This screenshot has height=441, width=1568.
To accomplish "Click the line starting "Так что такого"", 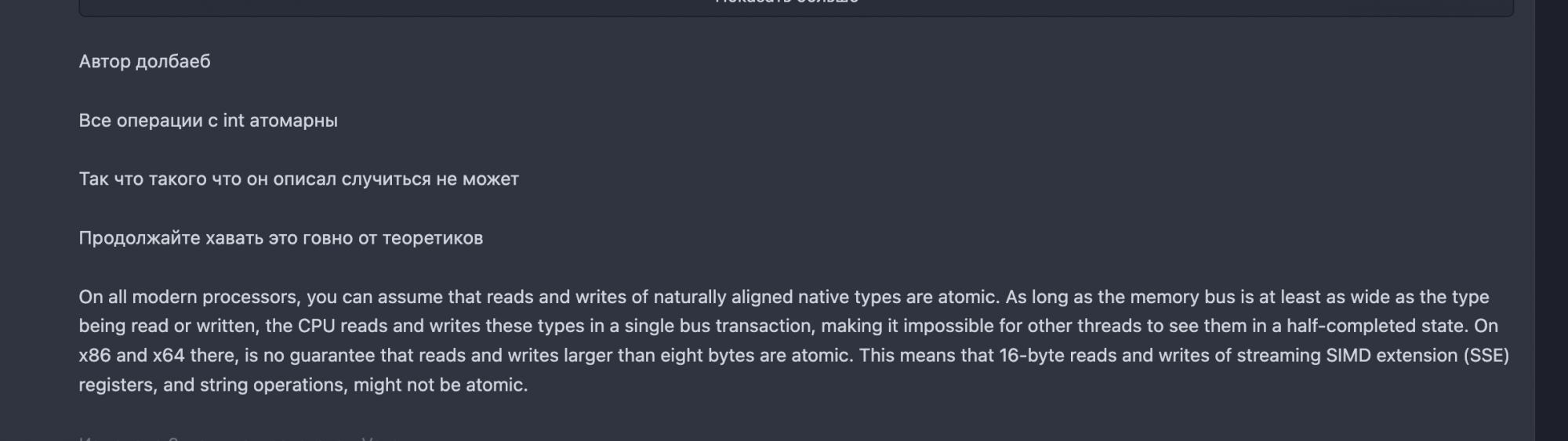I will (x=298, y=179).
